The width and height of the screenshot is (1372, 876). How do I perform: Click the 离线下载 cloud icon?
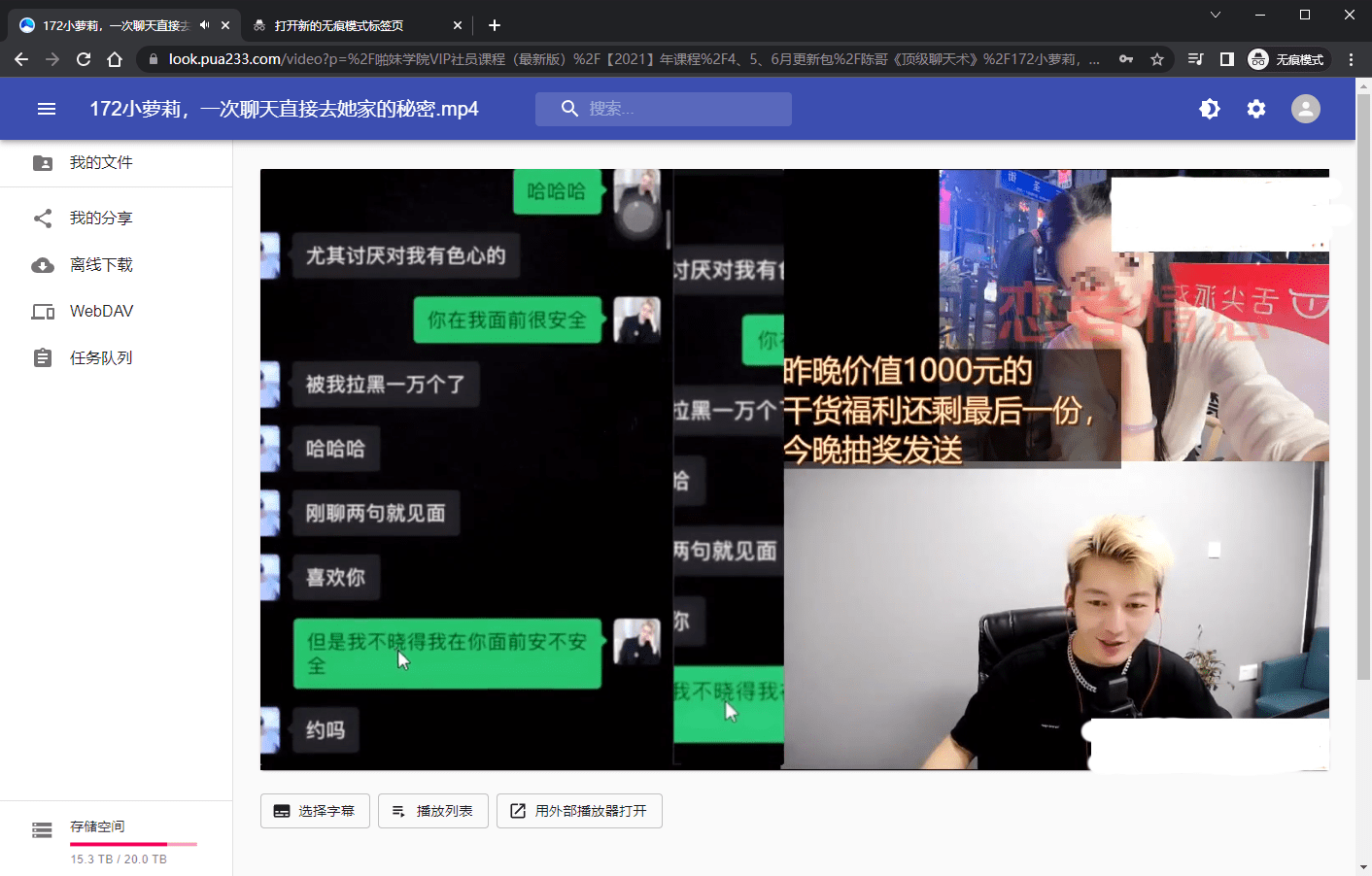point(43,265)
